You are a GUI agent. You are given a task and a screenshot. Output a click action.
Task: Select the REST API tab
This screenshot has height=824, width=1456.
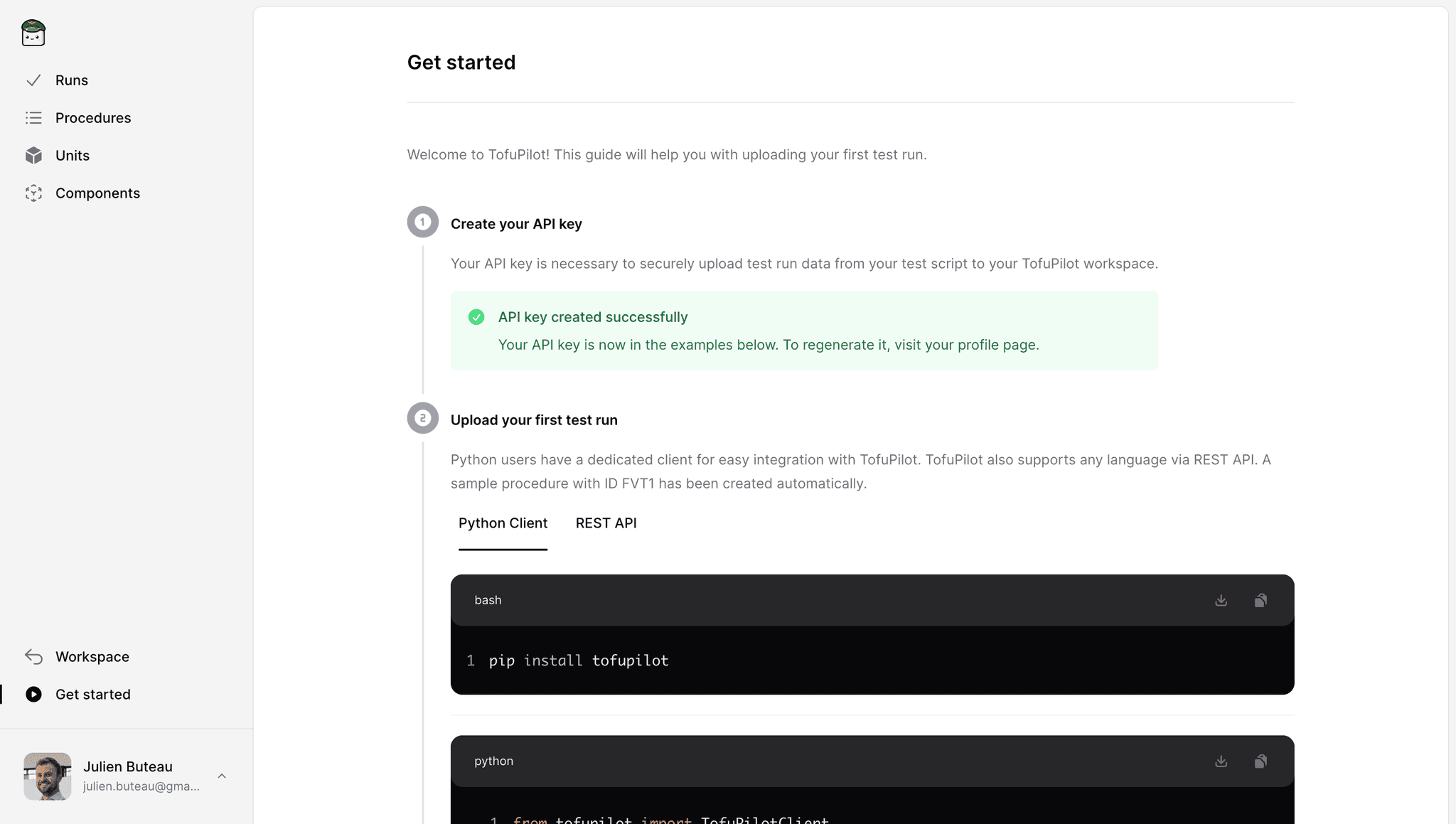[x=605, y=522]
